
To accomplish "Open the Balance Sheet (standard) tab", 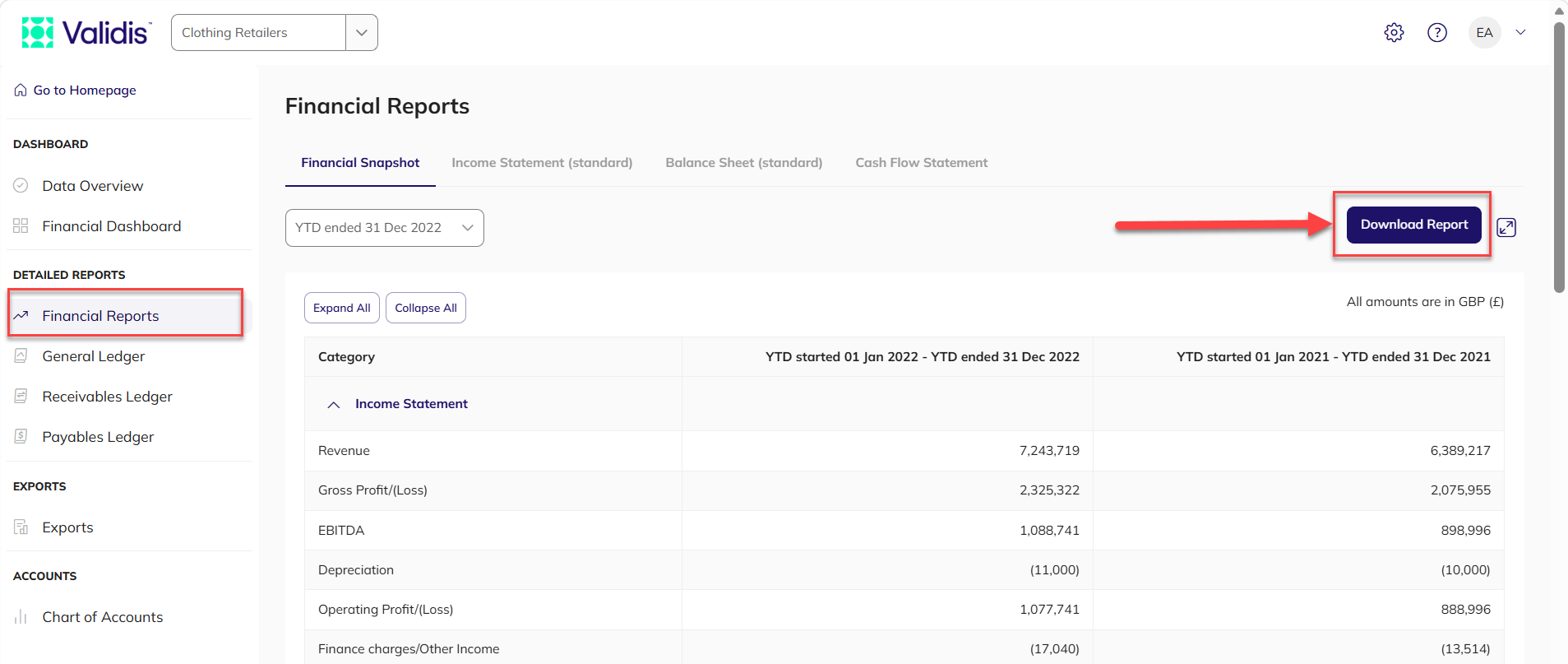I will coord(744,163).
